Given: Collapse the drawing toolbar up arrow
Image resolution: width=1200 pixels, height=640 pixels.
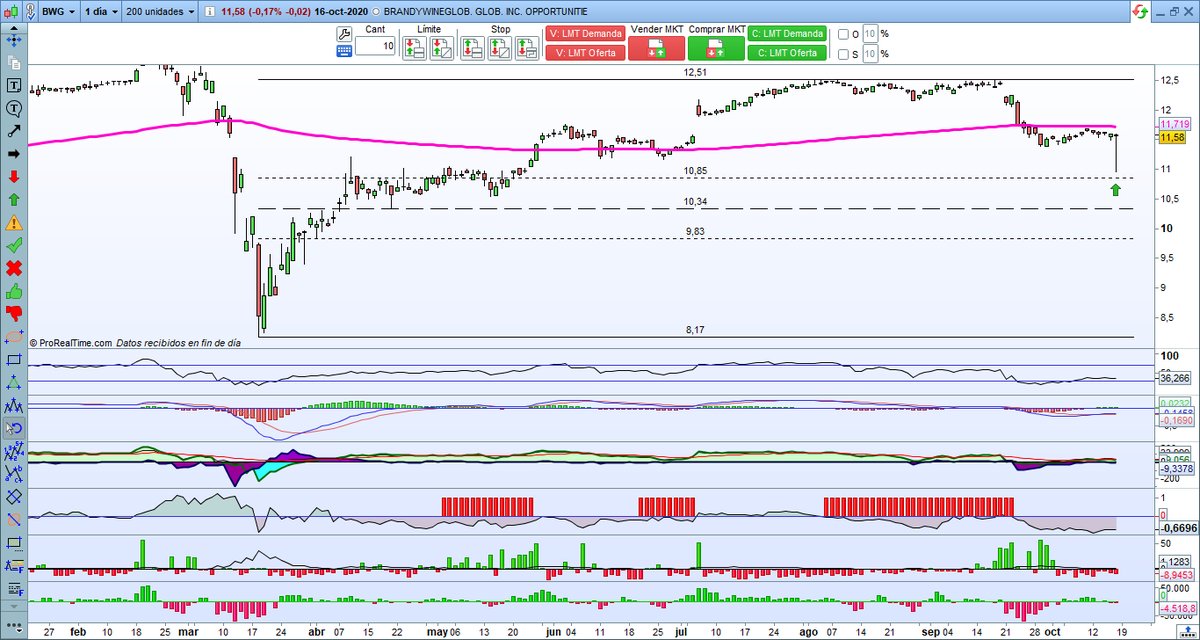Looking at the screenshot, I should 14,30.
